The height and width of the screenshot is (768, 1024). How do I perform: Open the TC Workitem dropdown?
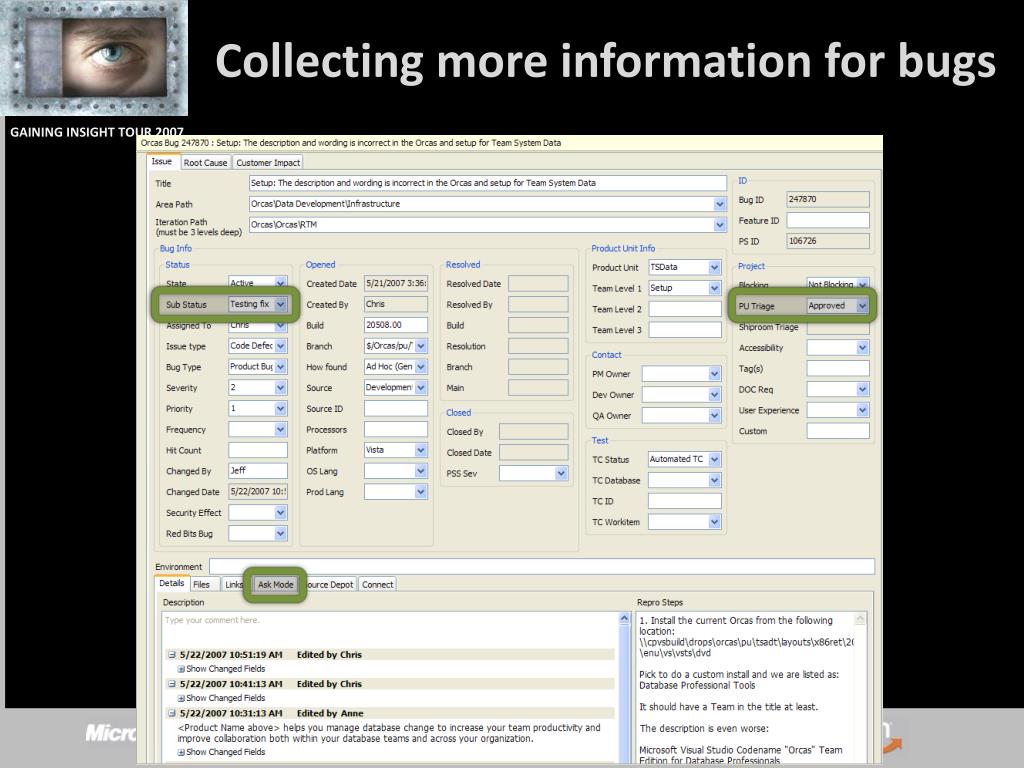(714, 522)
